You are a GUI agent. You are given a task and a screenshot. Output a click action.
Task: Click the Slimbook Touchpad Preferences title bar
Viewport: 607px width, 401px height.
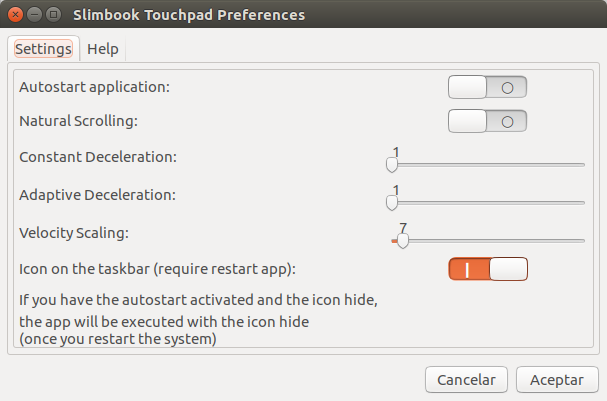tap(300, 16)
